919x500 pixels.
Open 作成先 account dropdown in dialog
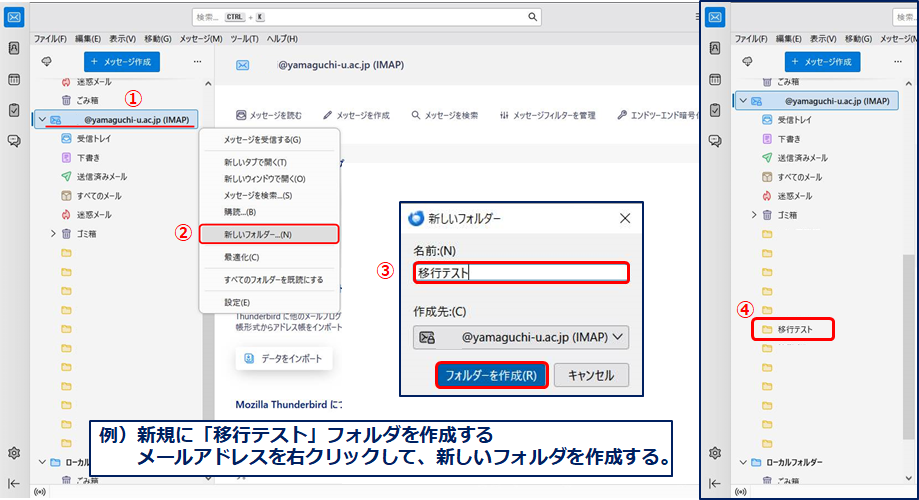pos(521,338)
